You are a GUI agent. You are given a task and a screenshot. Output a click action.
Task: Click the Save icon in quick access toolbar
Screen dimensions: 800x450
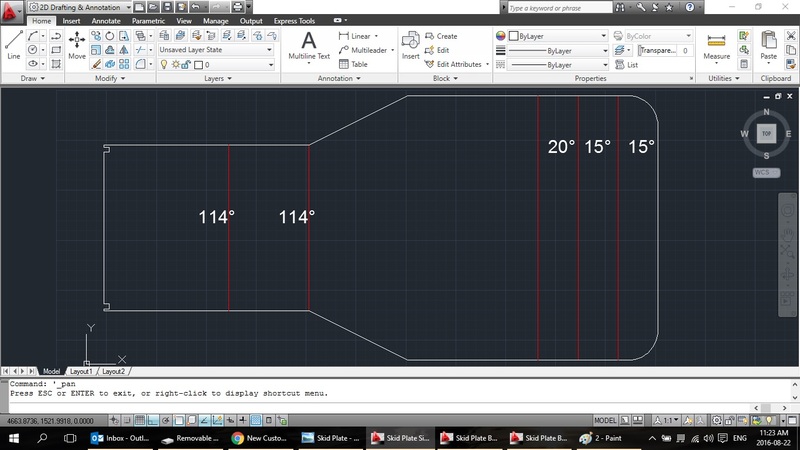click(x=167, y=7)
